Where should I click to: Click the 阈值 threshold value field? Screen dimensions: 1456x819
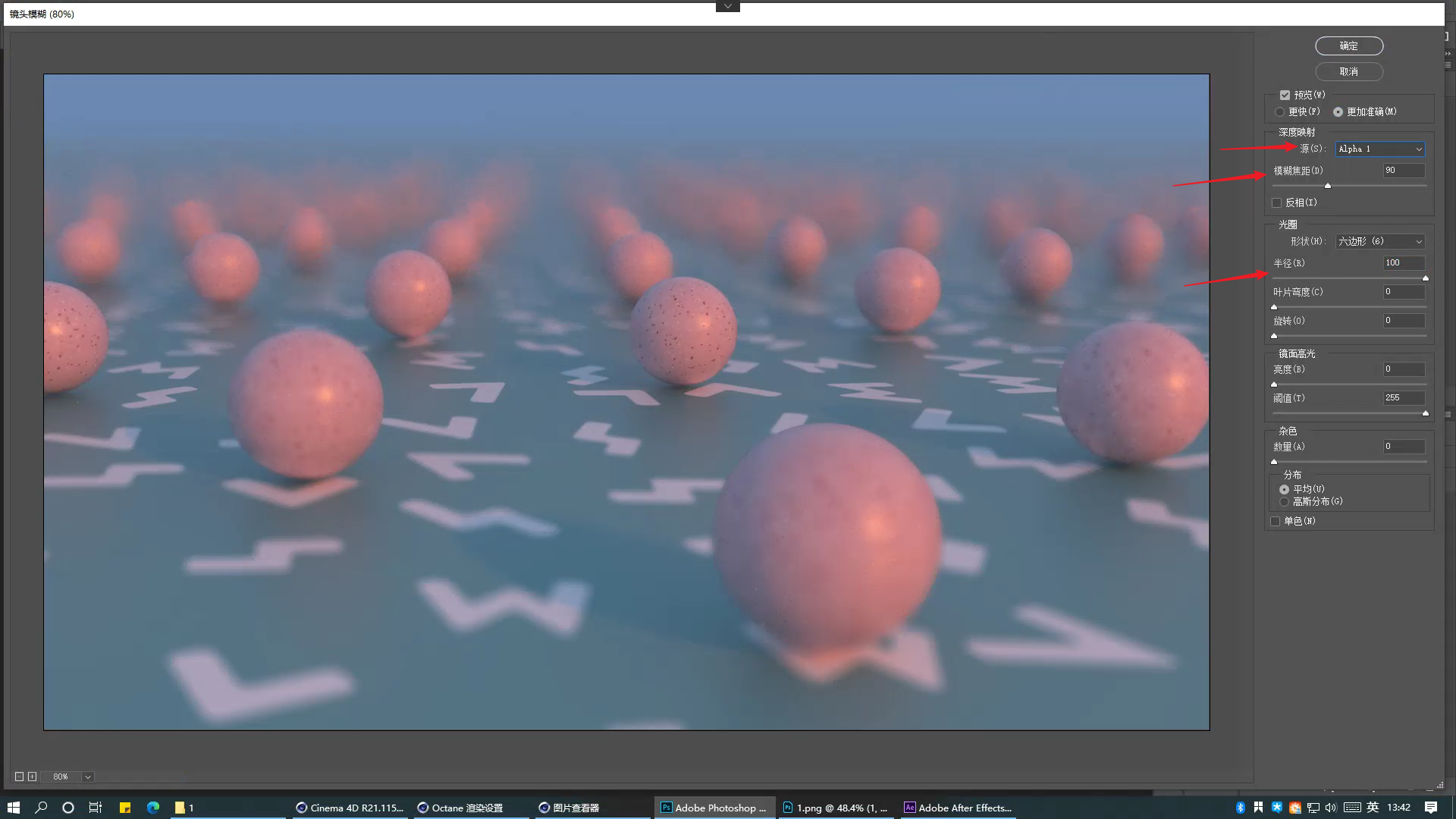pyautogui.click(x=1404, y=398)
